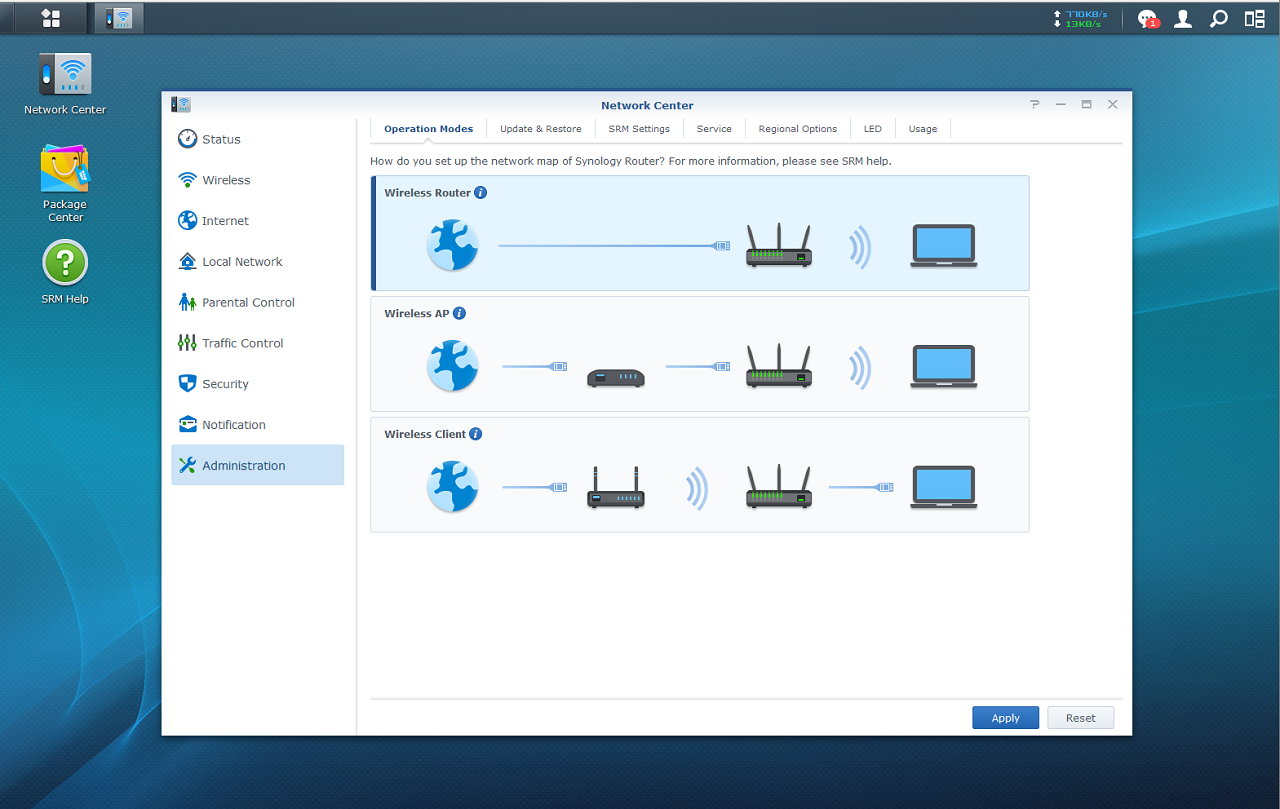The width and height of the screenshot is (1280, 809).
Task: Close the Network Center window
Action: [1113, 104]
